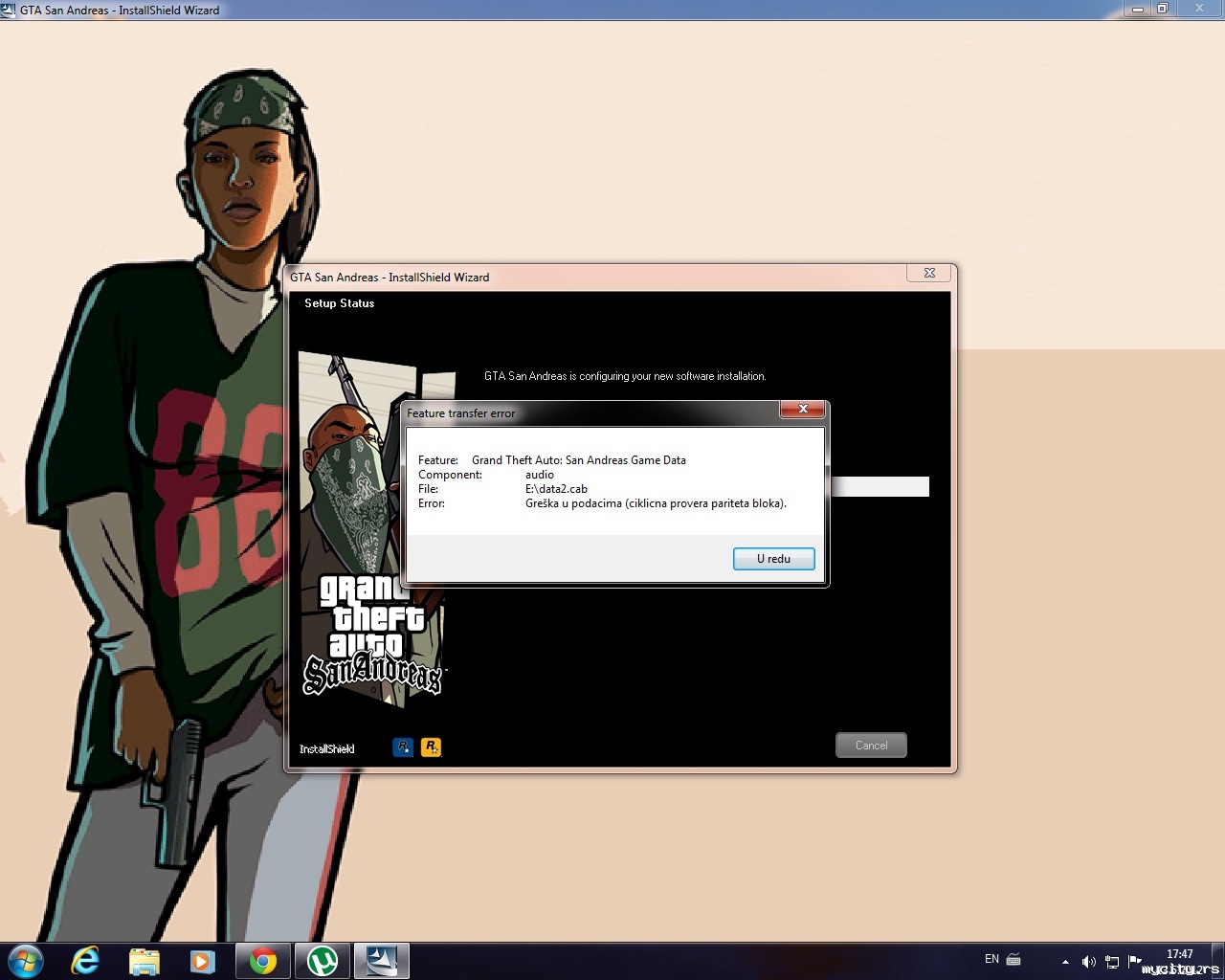
Task: Click the "Component:" label
Action: click(450, 475)
